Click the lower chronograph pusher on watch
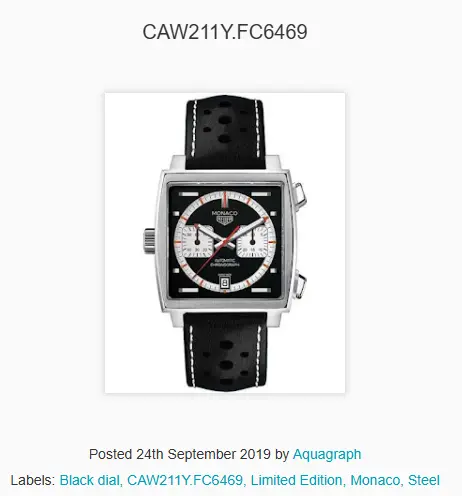The width and height of the screenshot is (462, 496). [300, 285]
